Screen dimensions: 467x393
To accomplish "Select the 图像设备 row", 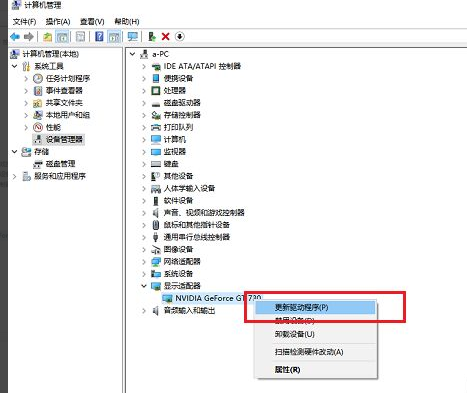I will coord(178,249).
